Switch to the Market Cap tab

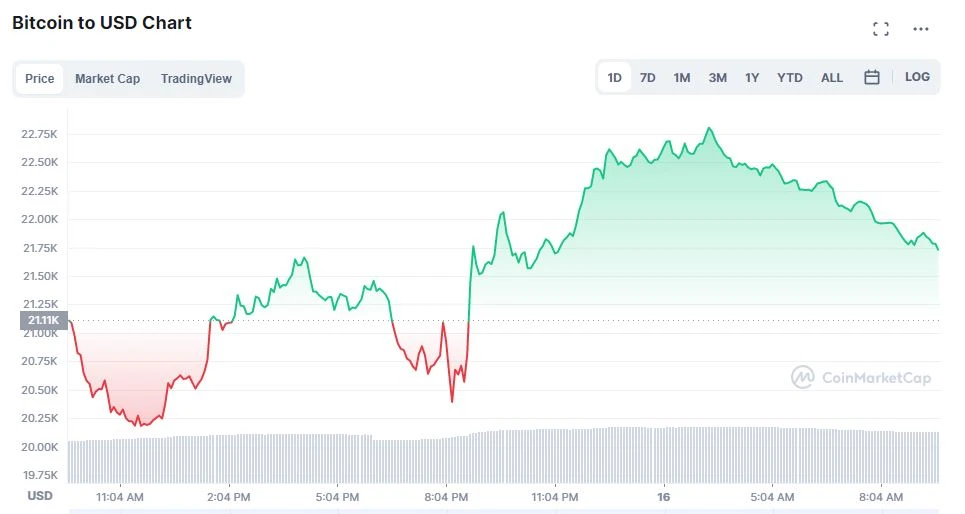(x=107, y=79)
